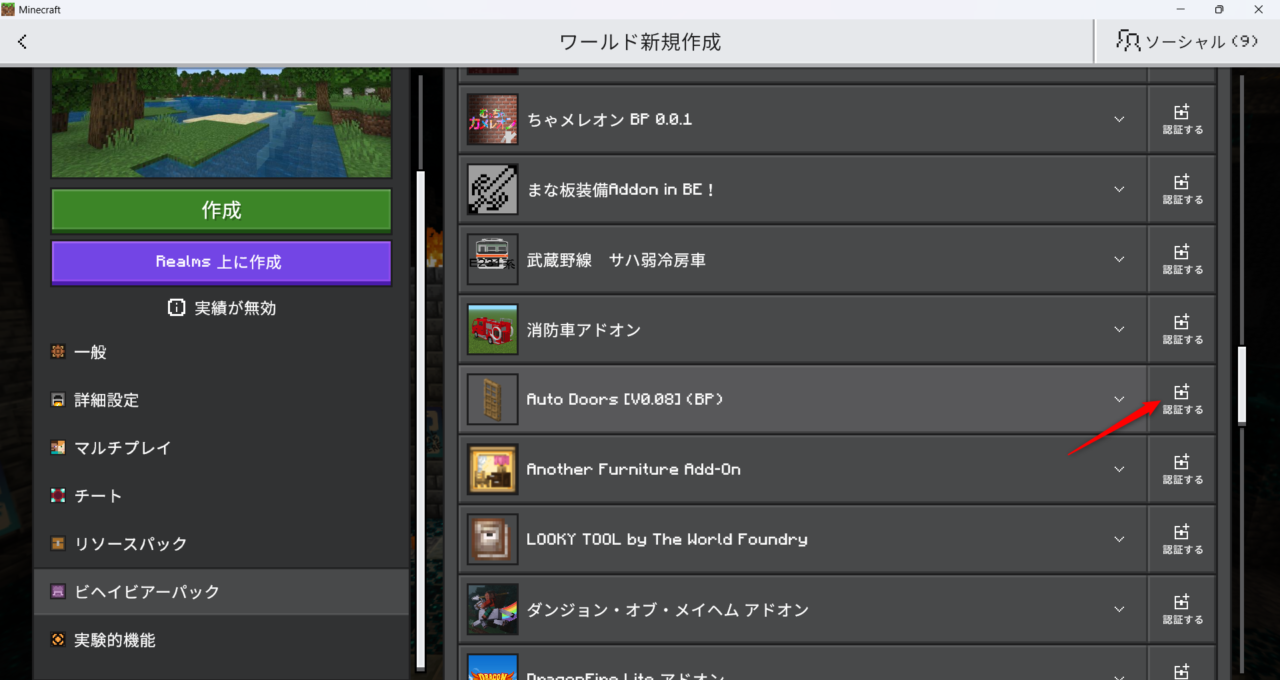
Task: Activate the LOOKY TOOL by The World Foundry pack
Action: [x=1181, y=539]
